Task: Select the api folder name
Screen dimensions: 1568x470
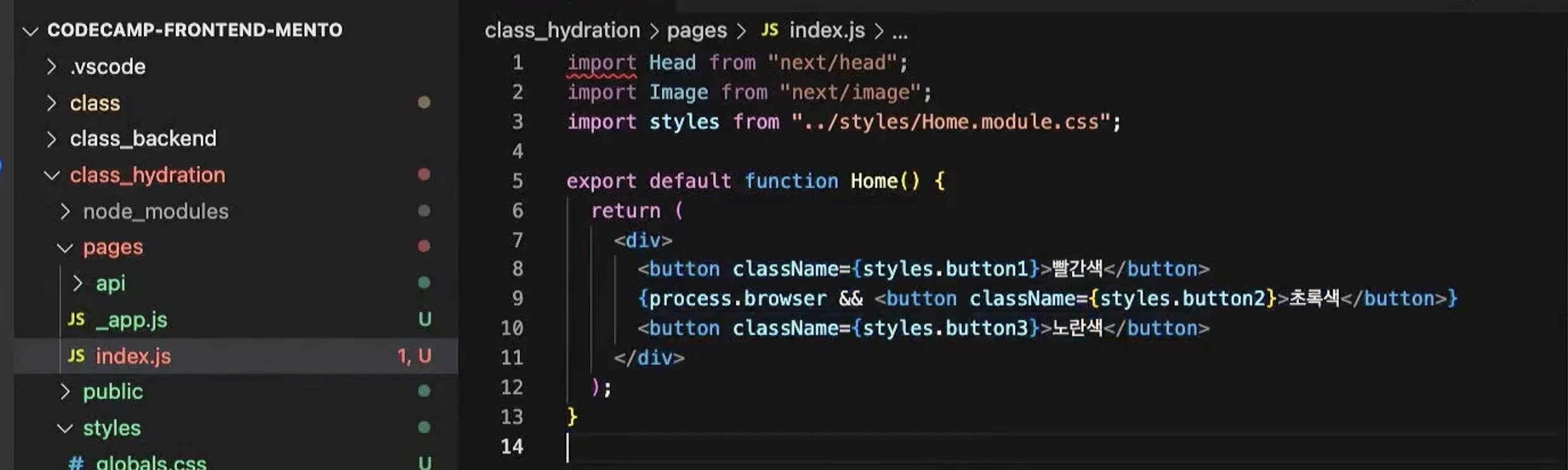Action: coord(111,283)
